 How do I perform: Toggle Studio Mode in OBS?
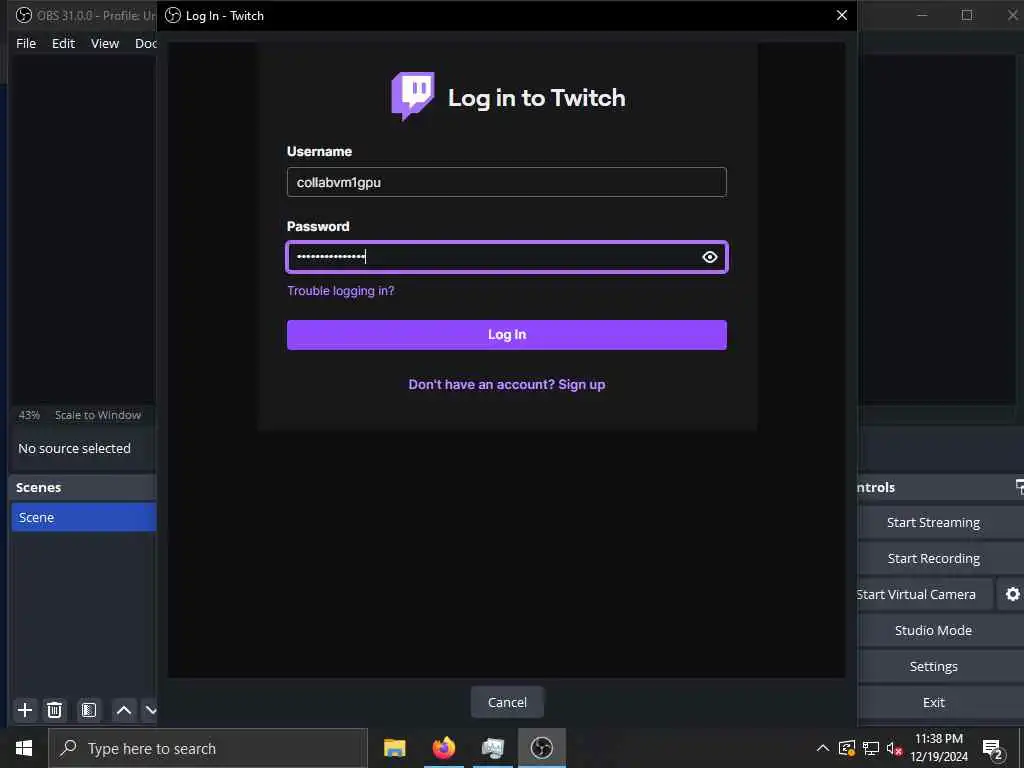point(933,630)
